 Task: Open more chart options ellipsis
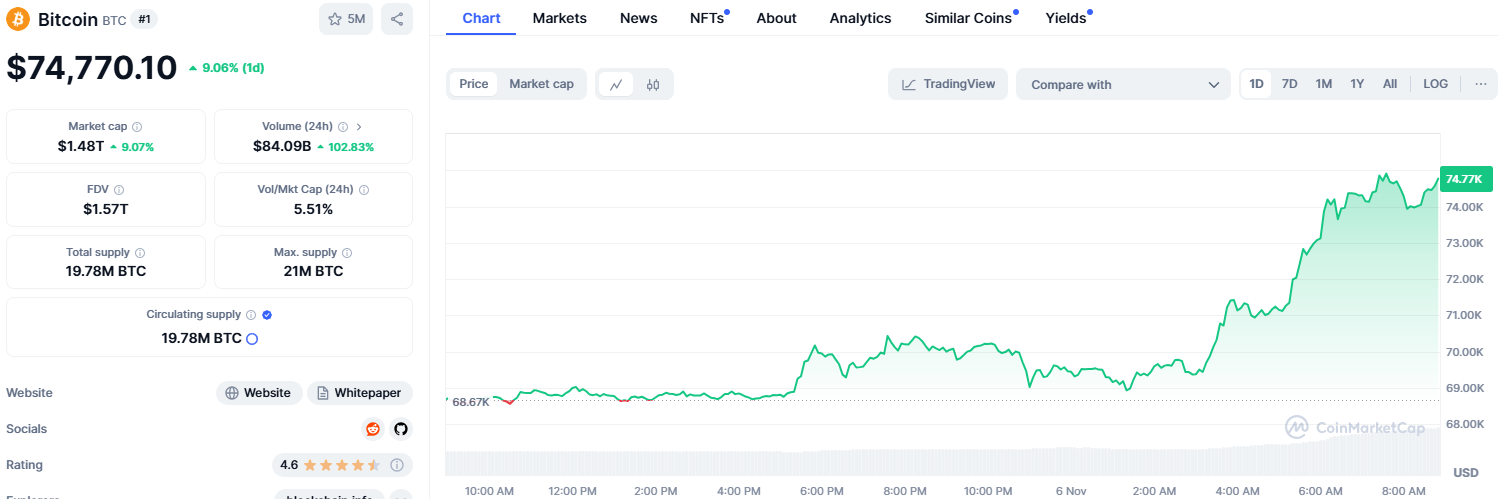coord(1480,84)
